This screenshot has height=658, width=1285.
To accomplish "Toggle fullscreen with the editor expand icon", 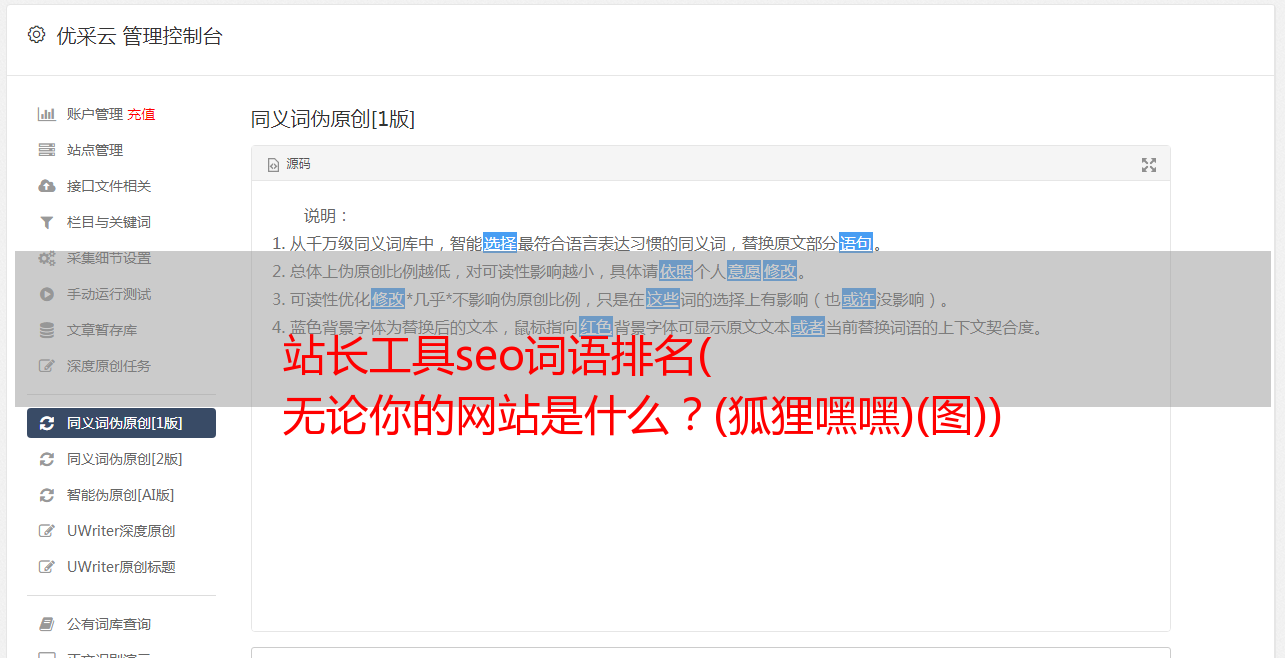I will click(1149, 165).
